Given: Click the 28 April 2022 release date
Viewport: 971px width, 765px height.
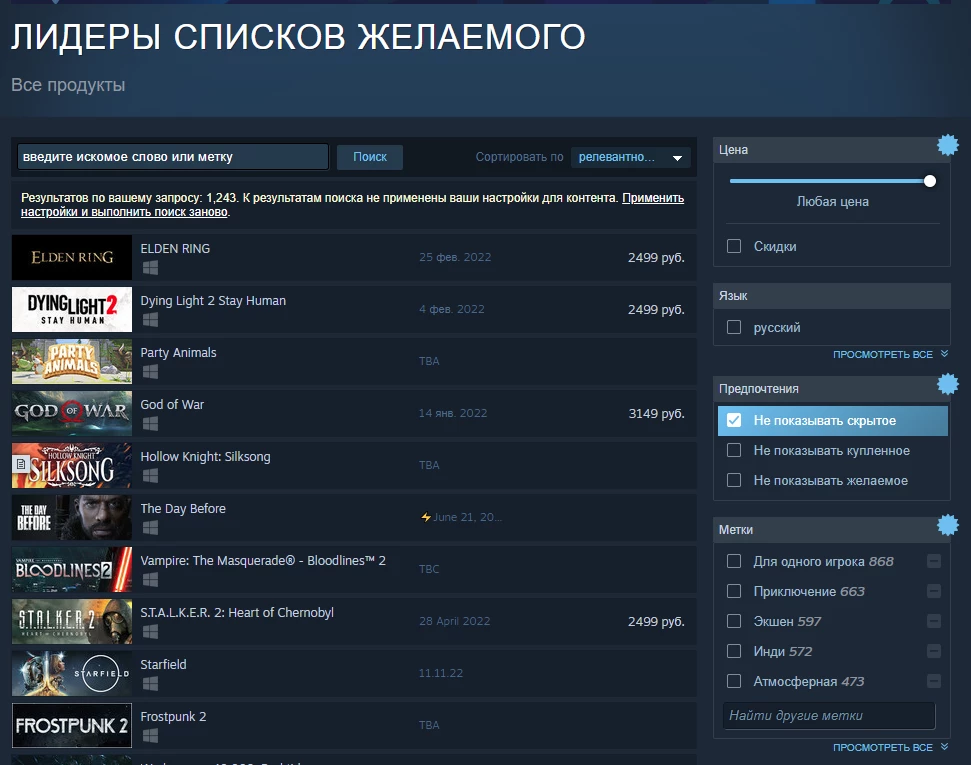Looking at the screenshot, I should [x=455, y=621].
